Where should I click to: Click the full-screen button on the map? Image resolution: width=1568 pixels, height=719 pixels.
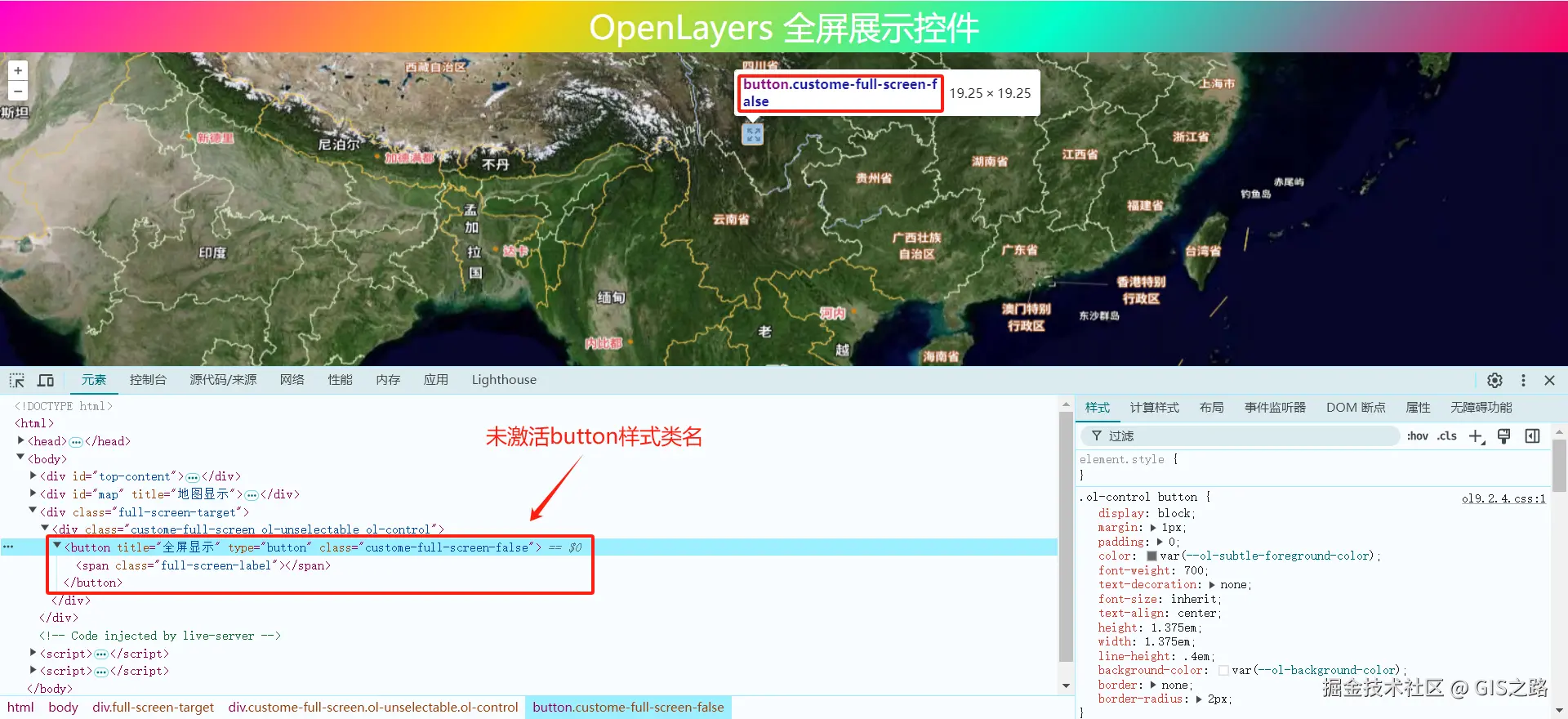pyautogui.click(x=753, y=135)
